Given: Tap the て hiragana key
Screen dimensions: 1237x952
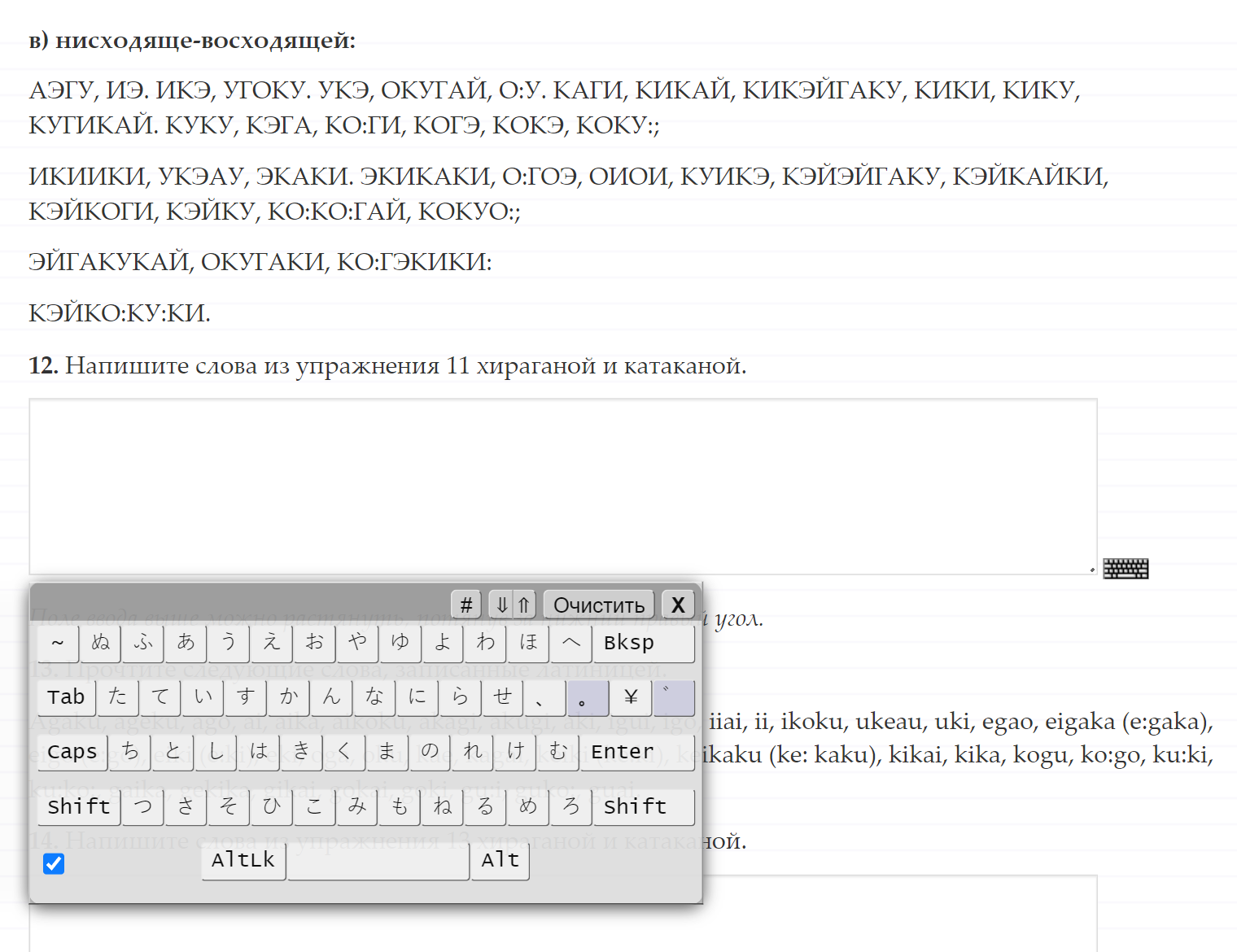Looking at the screenshot, I should (x=160, y=697).
